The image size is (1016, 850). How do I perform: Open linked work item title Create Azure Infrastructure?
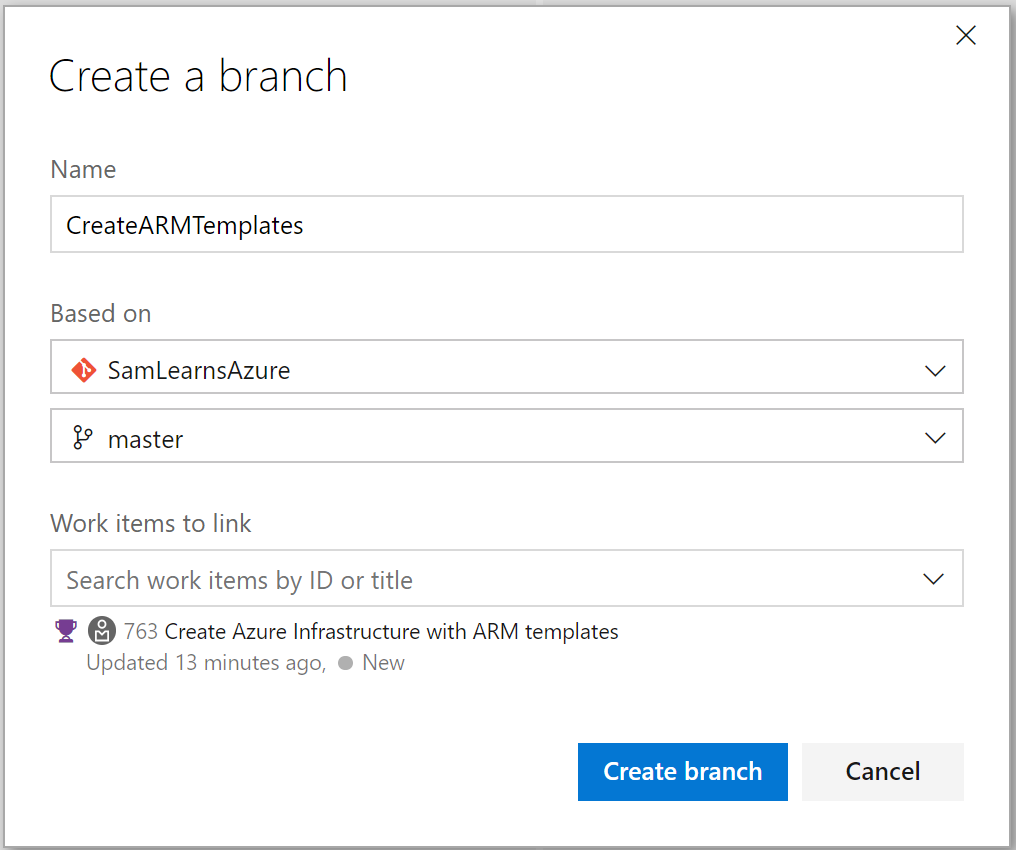pos(391,632)
